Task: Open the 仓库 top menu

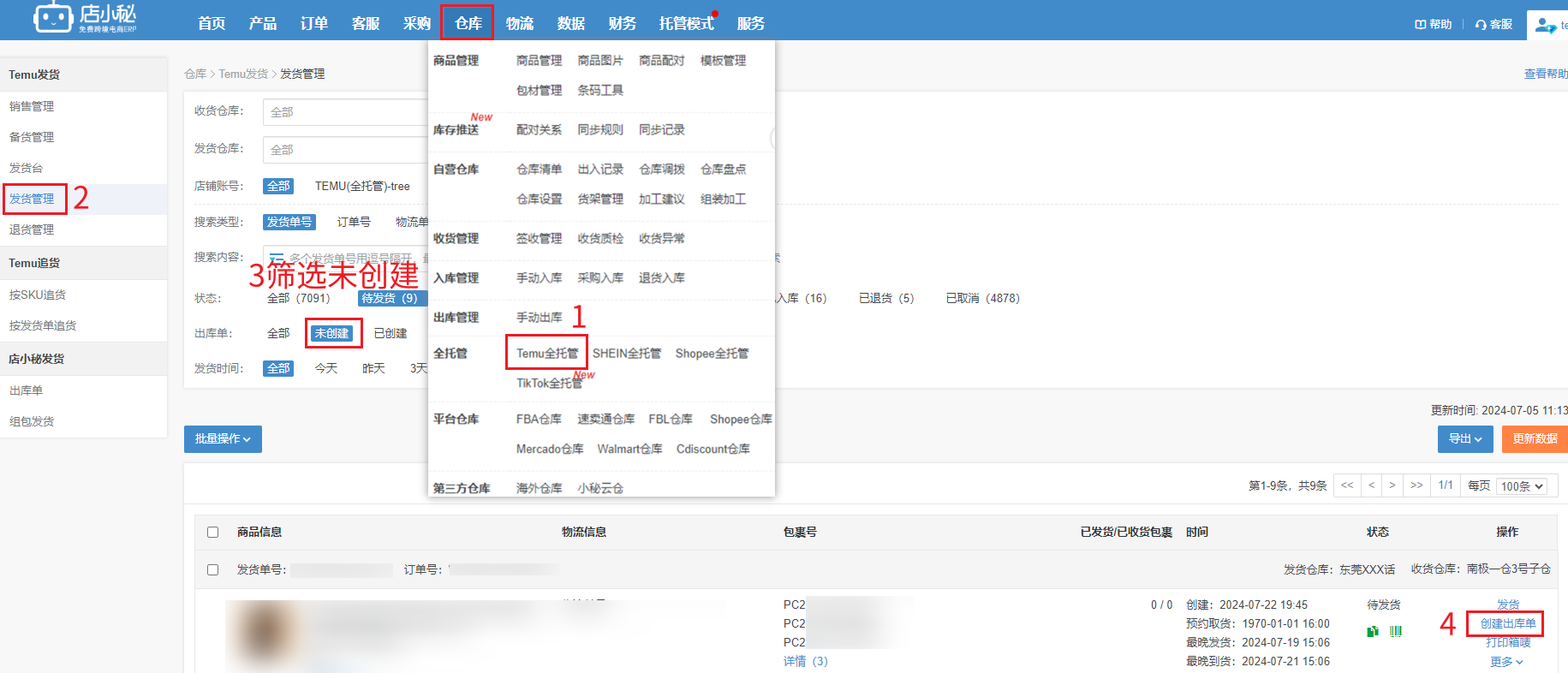Action: click(468, 23)
